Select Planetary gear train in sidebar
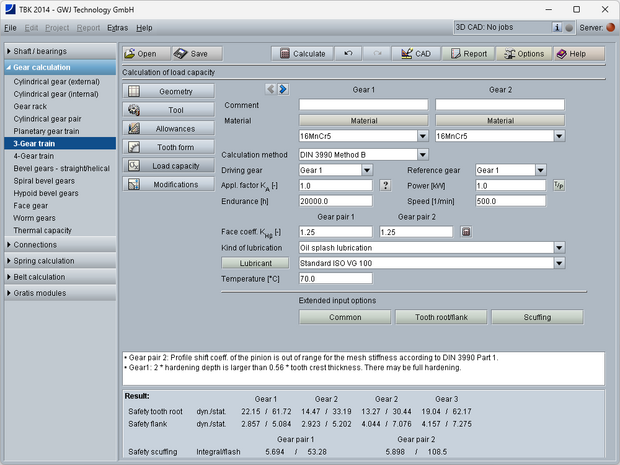Image resolution: width=620 pixels, height=465 pixels. 46,131
